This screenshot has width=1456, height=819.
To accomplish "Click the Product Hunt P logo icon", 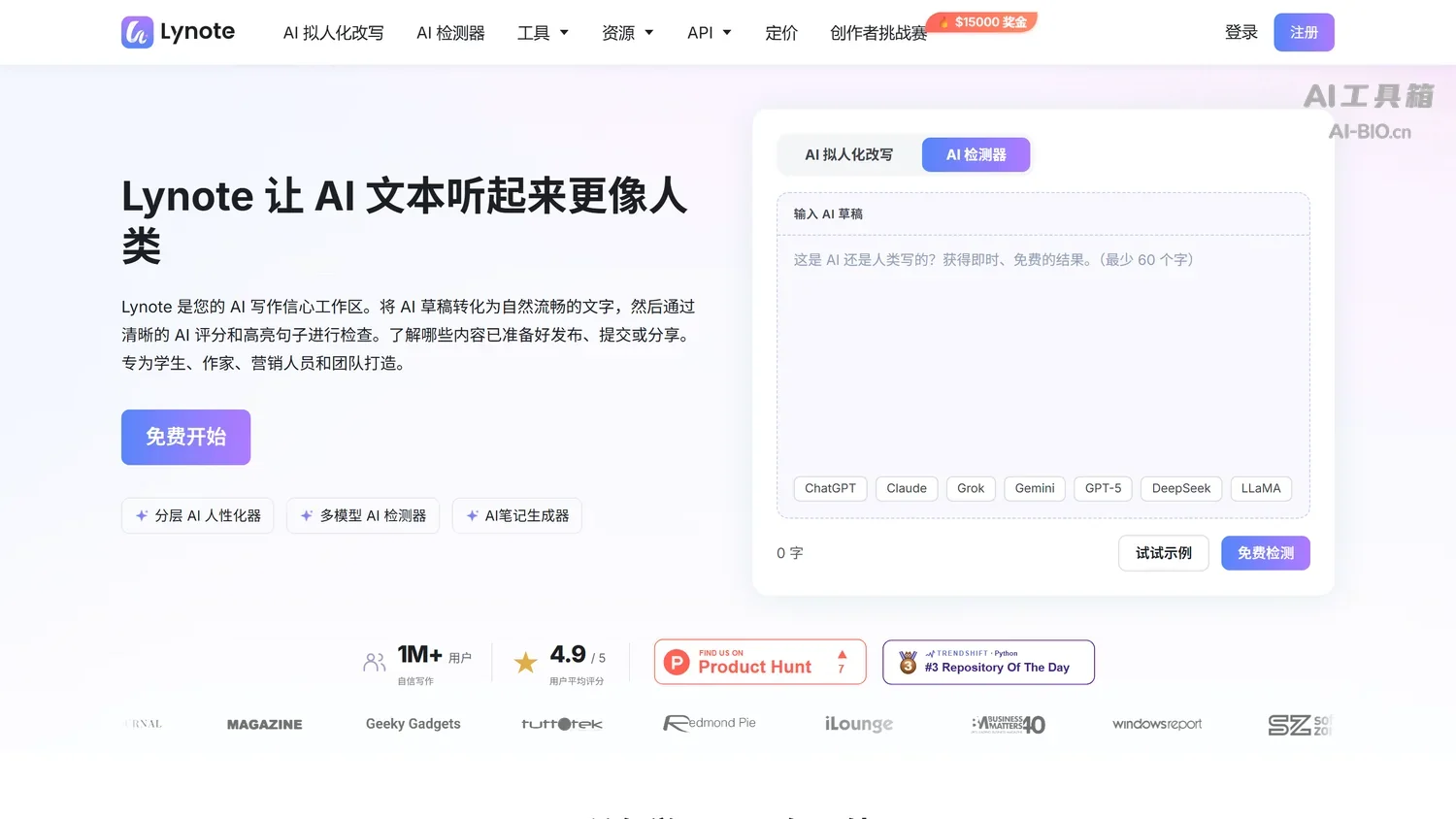I will point(677,662).
